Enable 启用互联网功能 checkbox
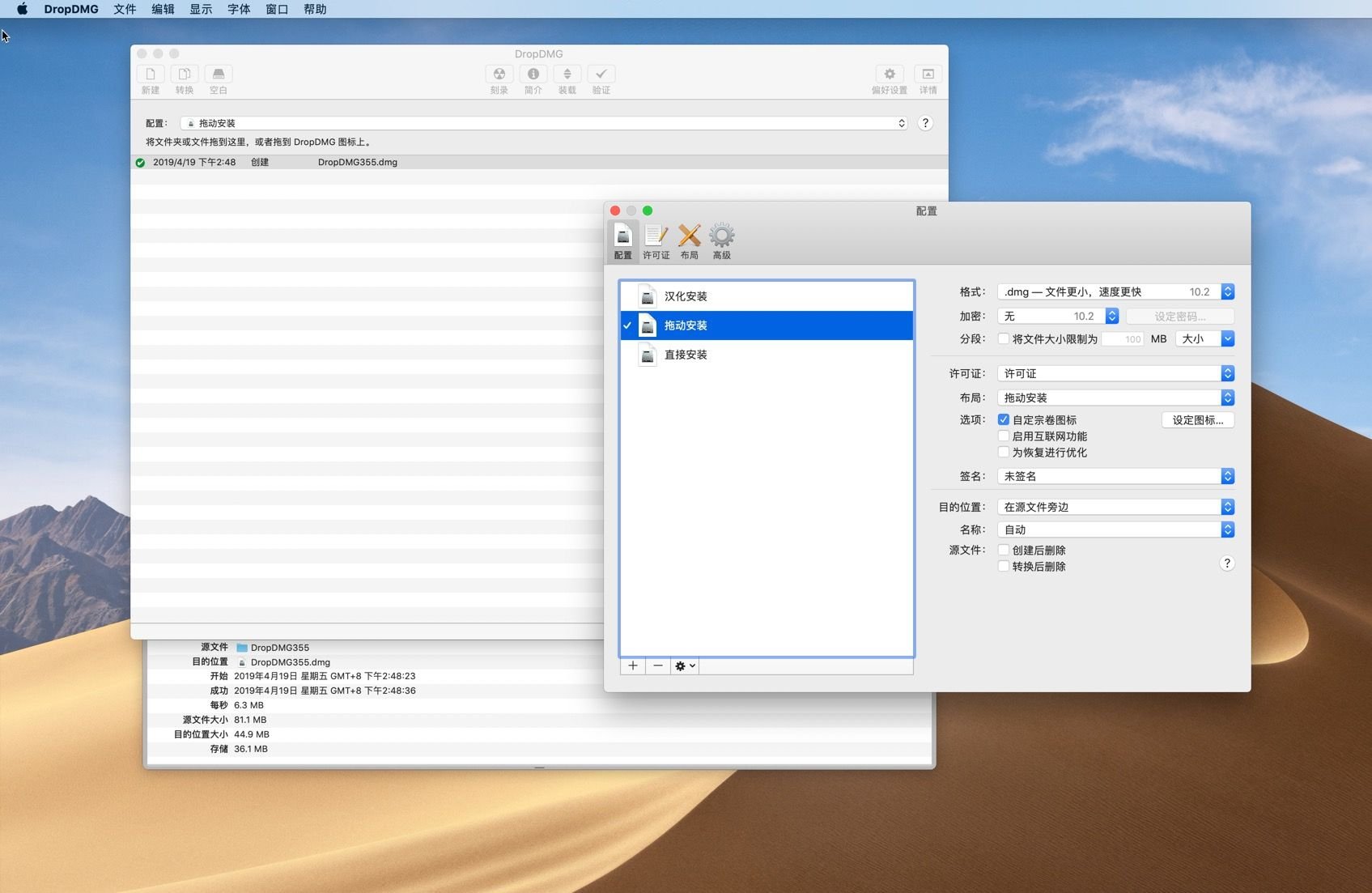This screenshot has height=893, width=1372. pyautogui.click(x=1004, y=436)
